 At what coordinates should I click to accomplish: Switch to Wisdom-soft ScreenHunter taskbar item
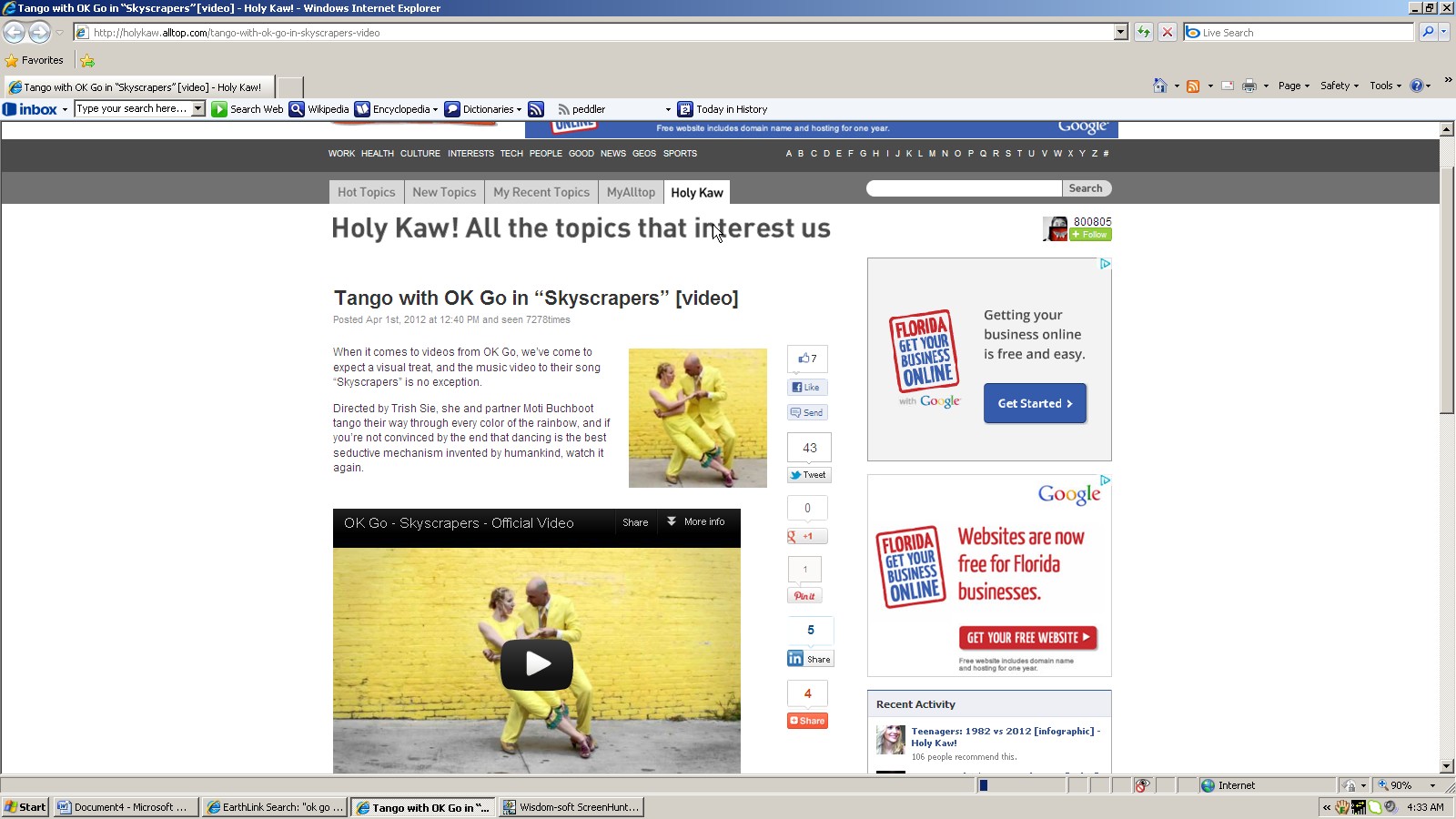click(571, 807)
